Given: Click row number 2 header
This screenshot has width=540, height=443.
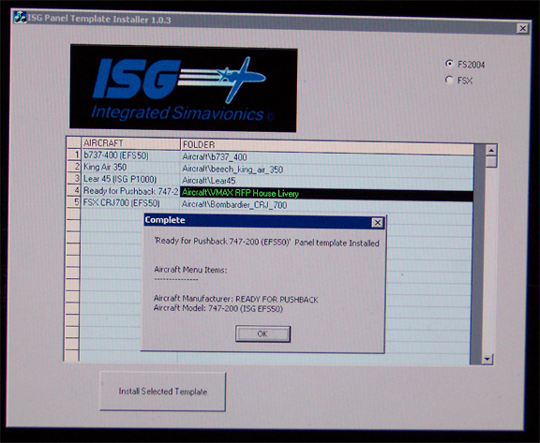Looking at the screenshot, I should pyautogui.click(x=73, y=167).
